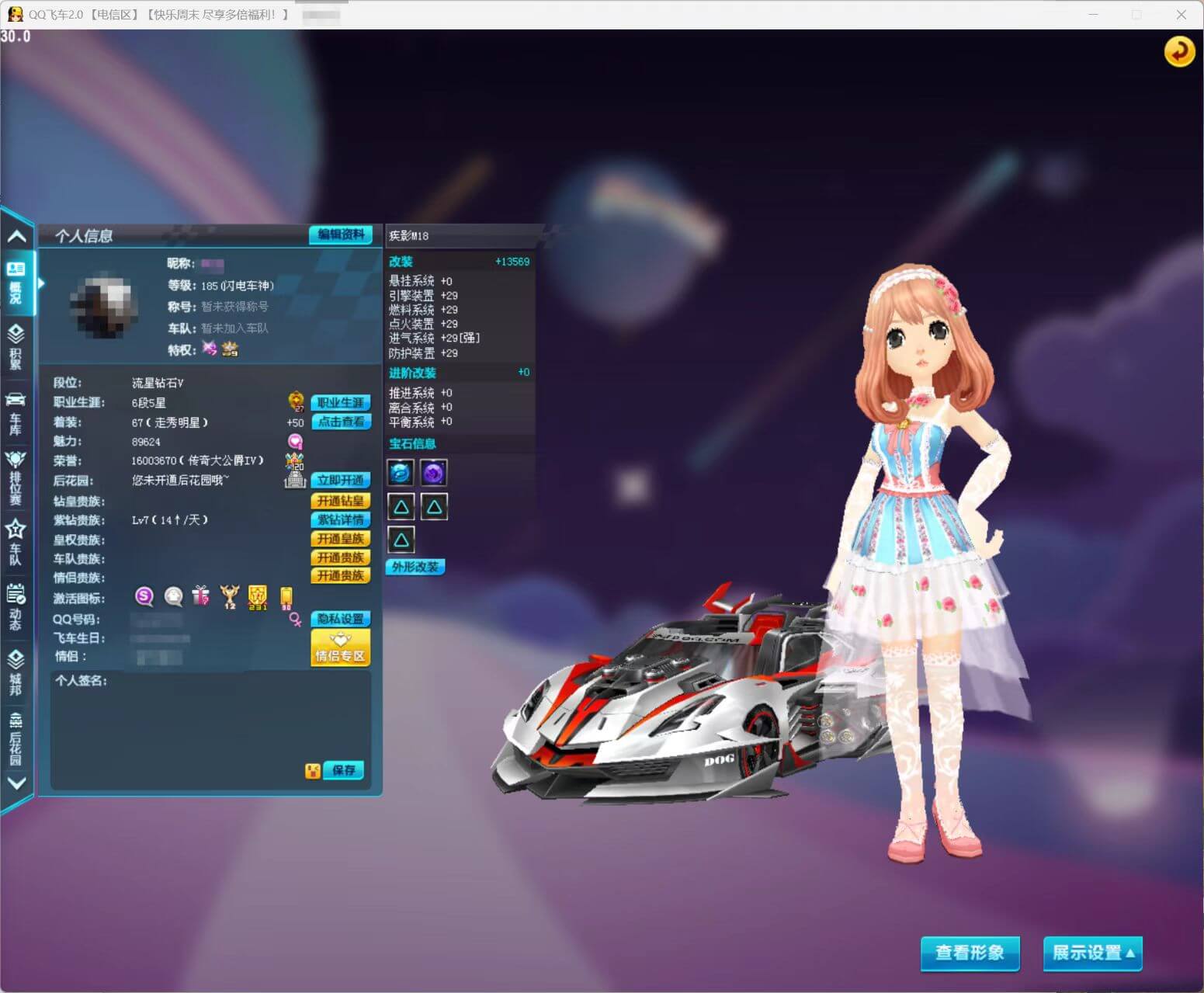Viewport: 1204px width, 993px height.
Task: Click the yellow phone activation icon
Action: click(x=286, y=597)
